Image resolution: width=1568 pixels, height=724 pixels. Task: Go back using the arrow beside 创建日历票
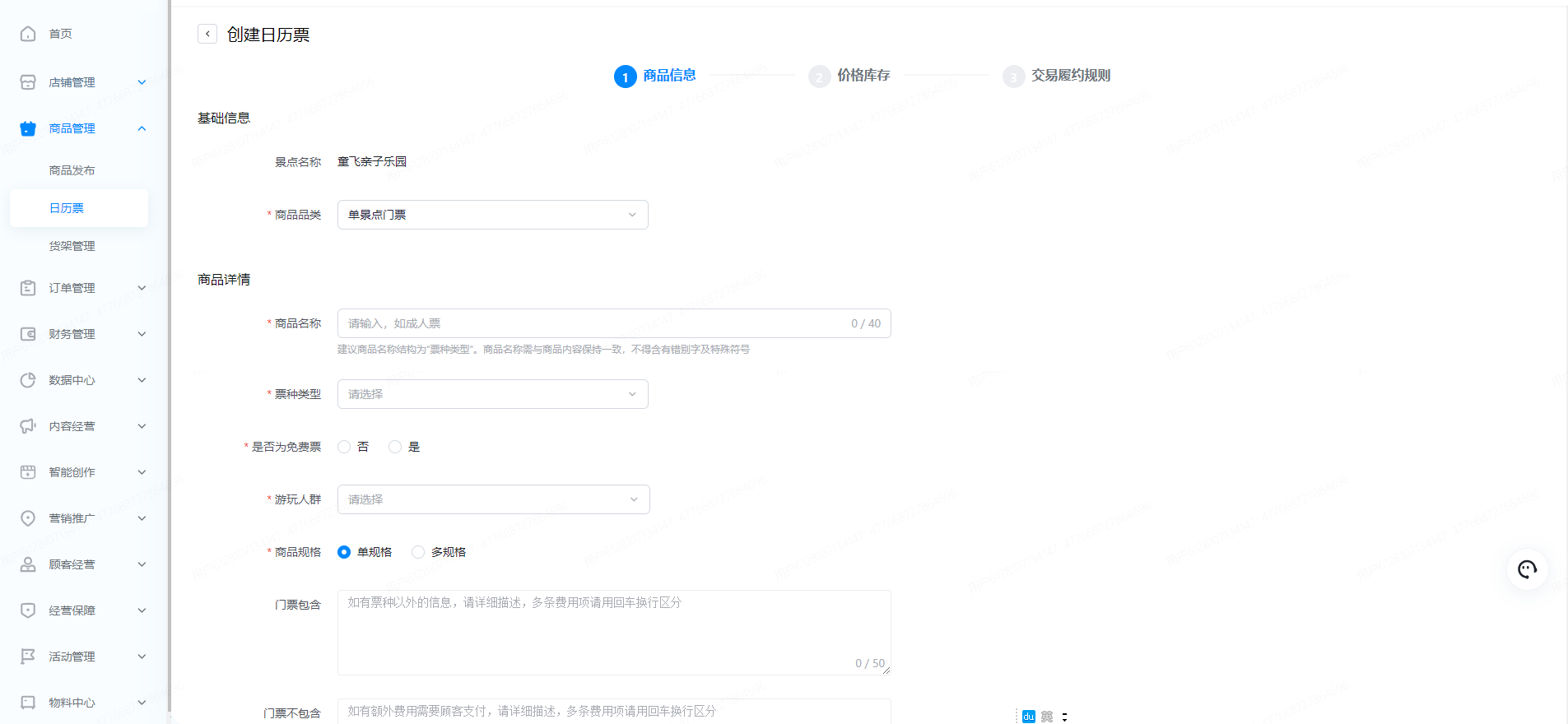click(x=207, y=34)
